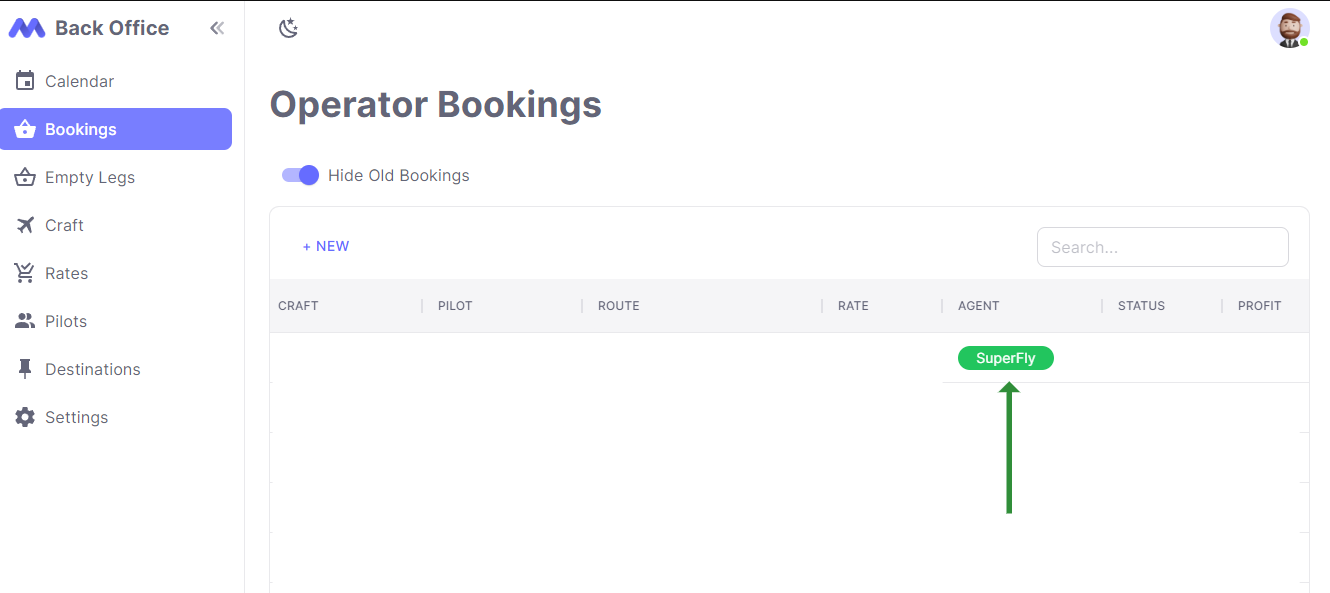
Task: Collapse the sidebar with double chevron
Action: coord(217,28)
